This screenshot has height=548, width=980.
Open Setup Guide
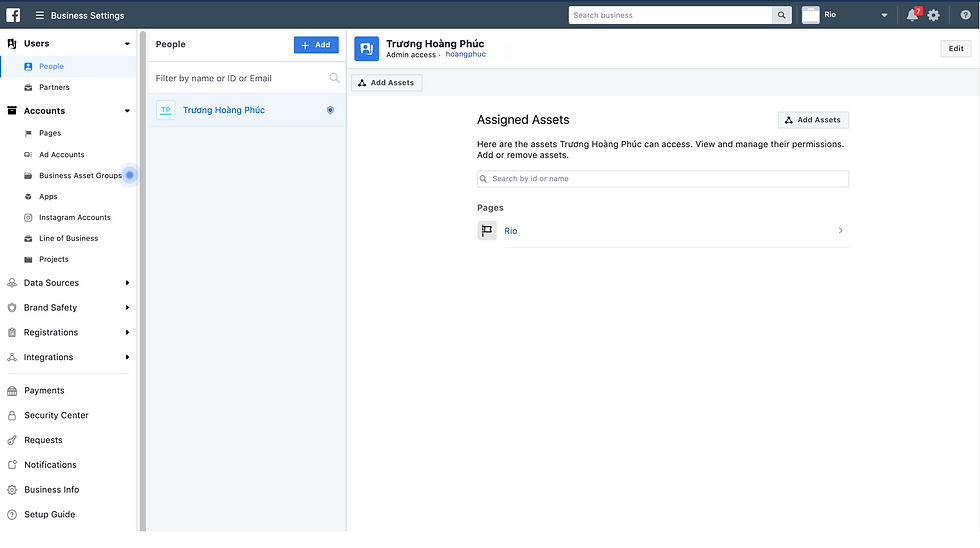49,514
